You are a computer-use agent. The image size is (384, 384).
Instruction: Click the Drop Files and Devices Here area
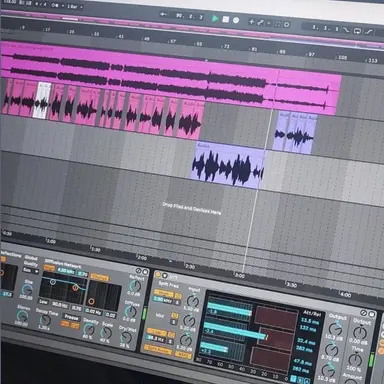(191, 208)
